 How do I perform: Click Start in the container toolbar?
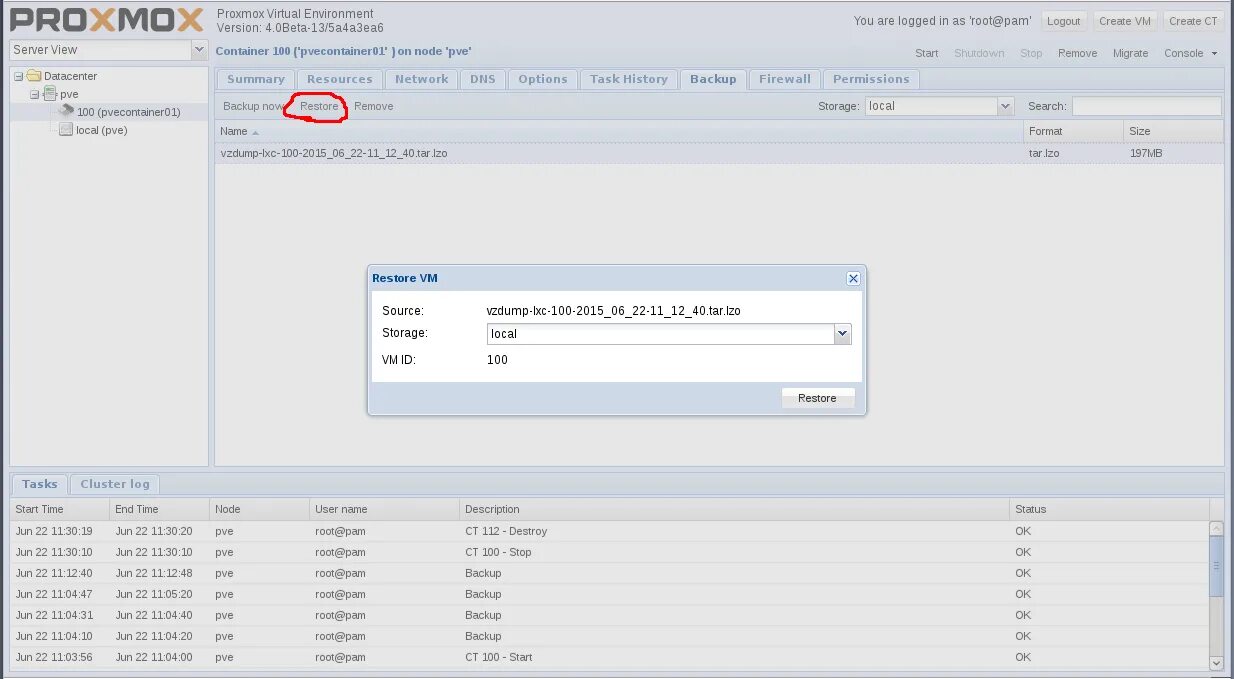tap(927, 54)
